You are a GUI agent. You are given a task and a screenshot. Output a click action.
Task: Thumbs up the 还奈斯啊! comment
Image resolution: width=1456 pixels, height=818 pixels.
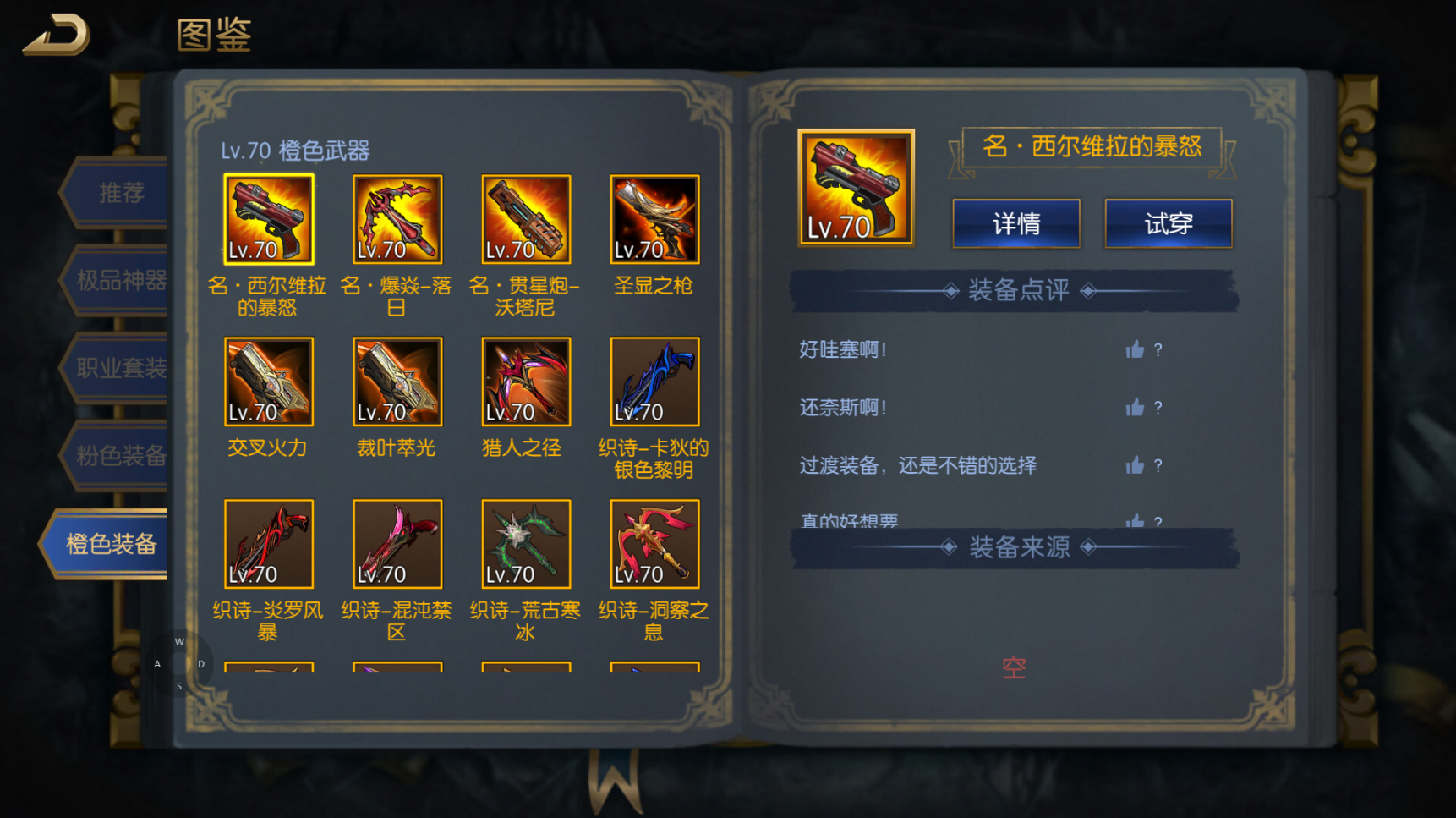1135,408
